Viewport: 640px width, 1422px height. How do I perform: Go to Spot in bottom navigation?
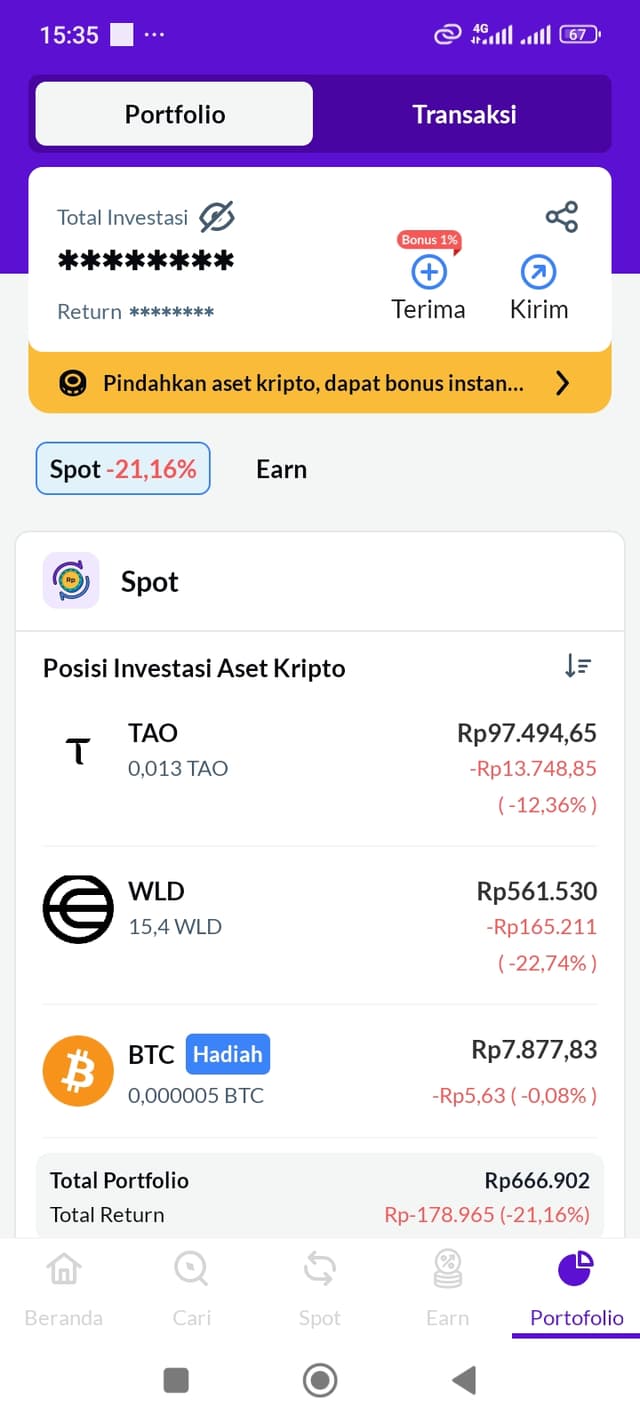(319, 1270)
